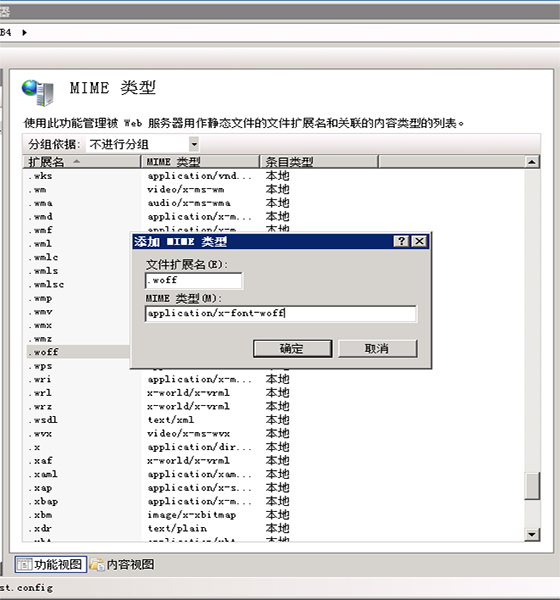Click the Features View tab icon

pos(24,564)
